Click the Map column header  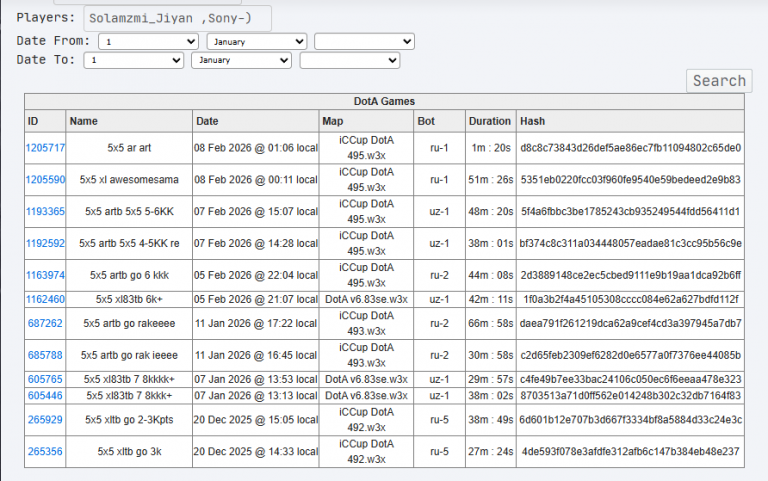(x=366, y=121)
